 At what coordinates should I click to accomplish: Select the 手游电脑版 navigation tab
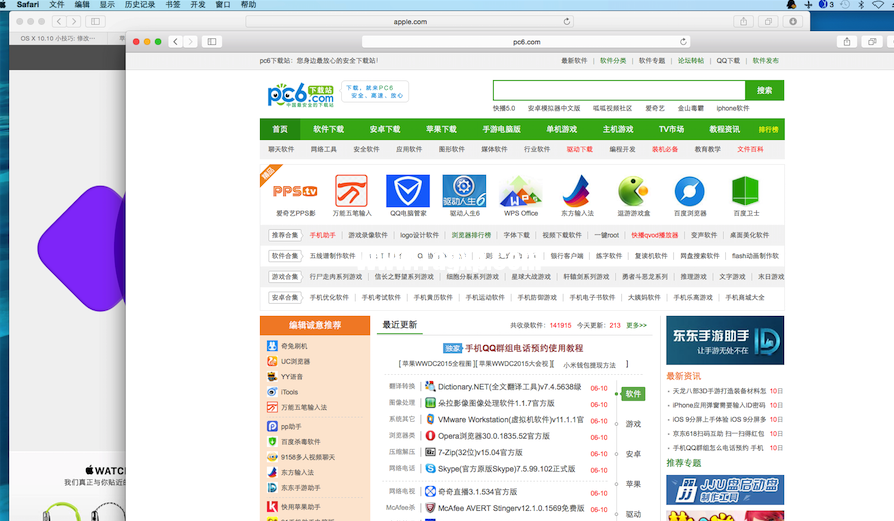pyautogui.click(x=501, y=129)
